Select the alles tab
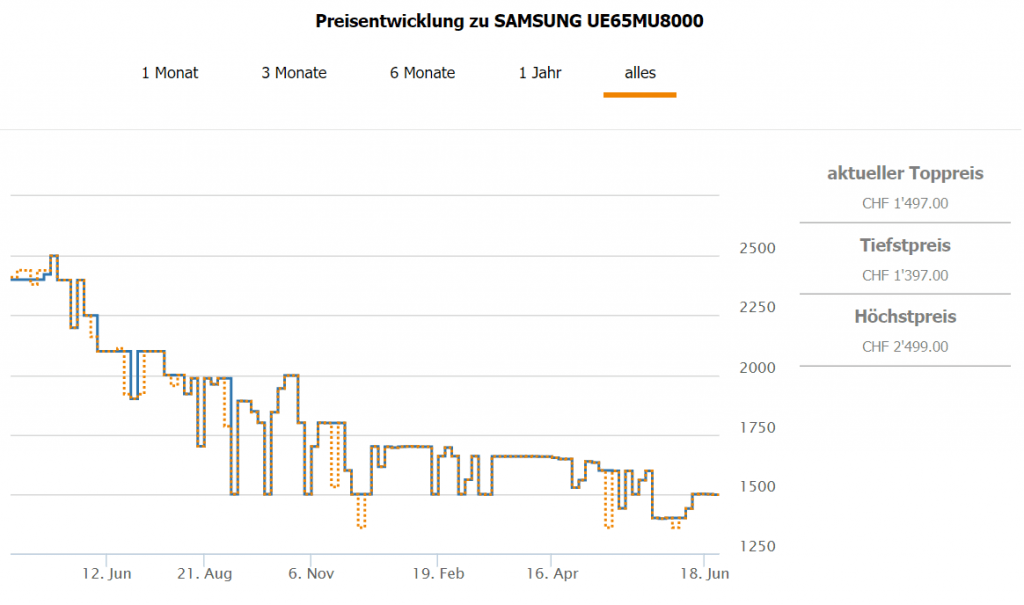The width and height of the screenshot is (1024, 605). click(640, 73)
